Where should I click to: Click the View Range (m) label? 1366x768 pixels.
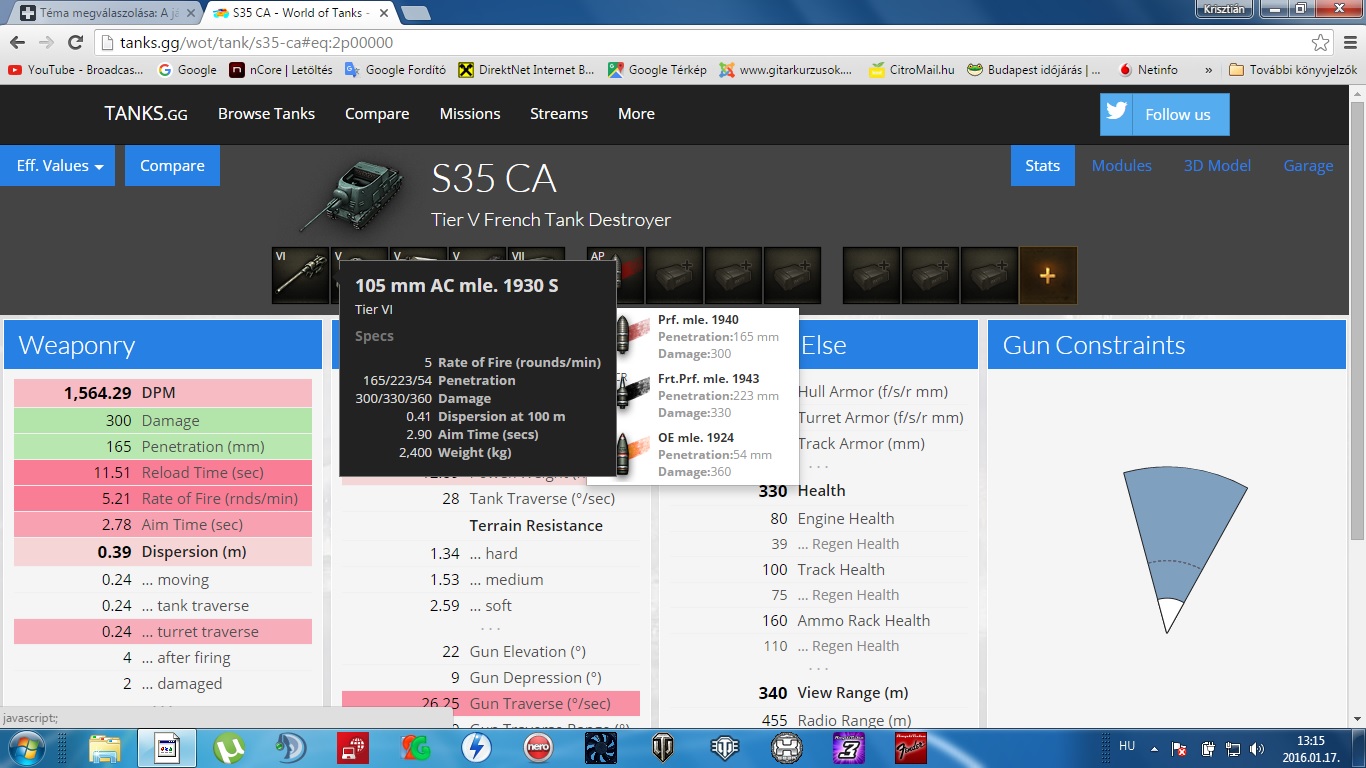(853, 692)
